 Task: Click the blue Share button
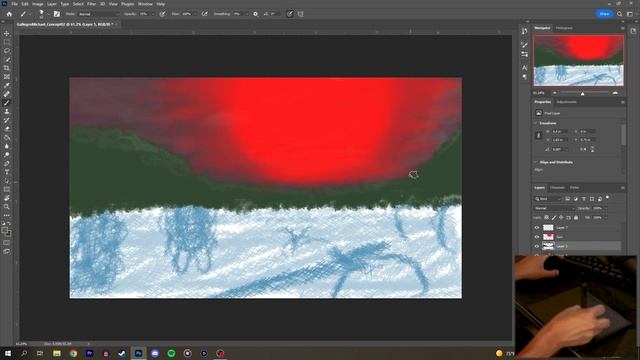coord(604,14)
